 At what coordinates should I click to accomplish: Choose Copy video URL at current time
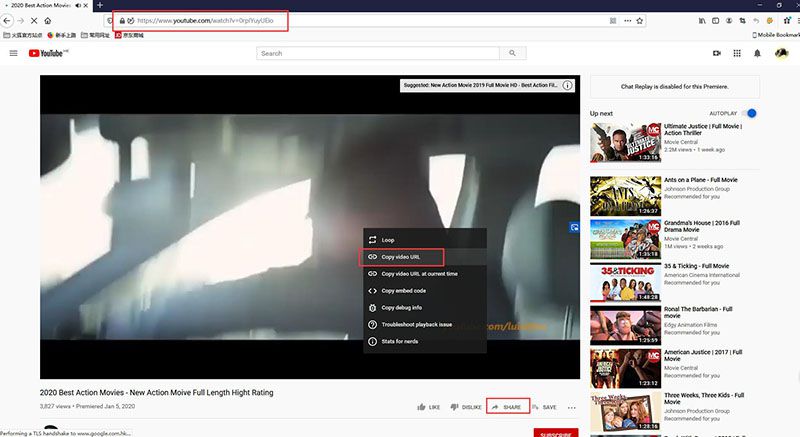pos(424,274)
